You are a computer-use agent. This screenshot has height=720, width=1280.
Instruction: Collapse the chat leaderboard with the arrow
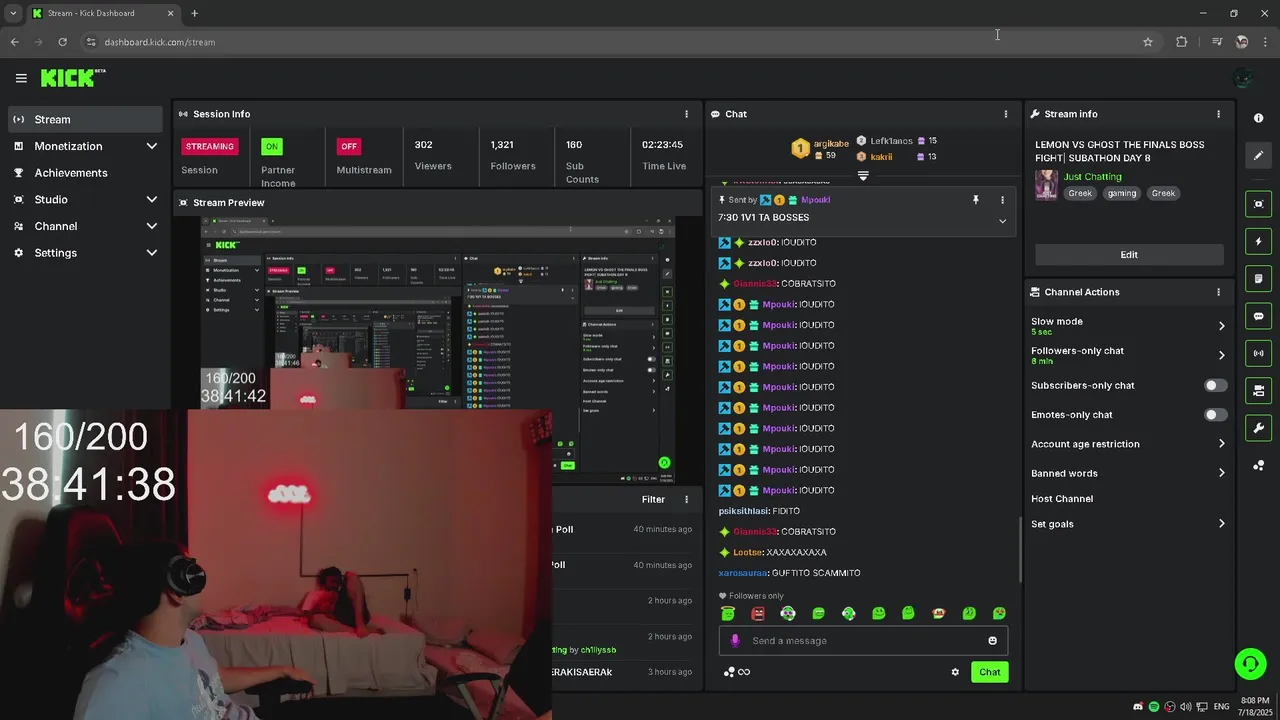pyautogui.click(x=863, y=175)
